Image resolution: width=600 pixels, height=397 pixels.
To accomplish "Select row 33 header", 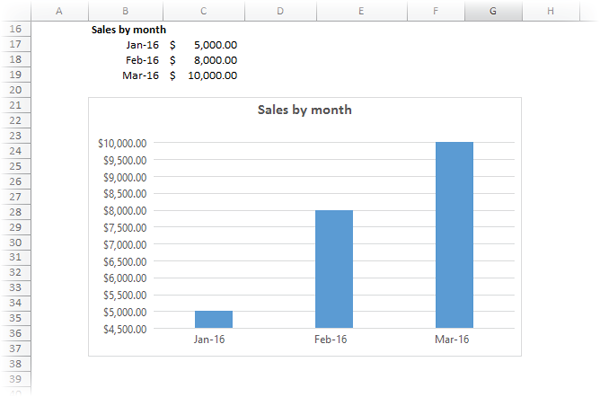I will pos(16,288).
